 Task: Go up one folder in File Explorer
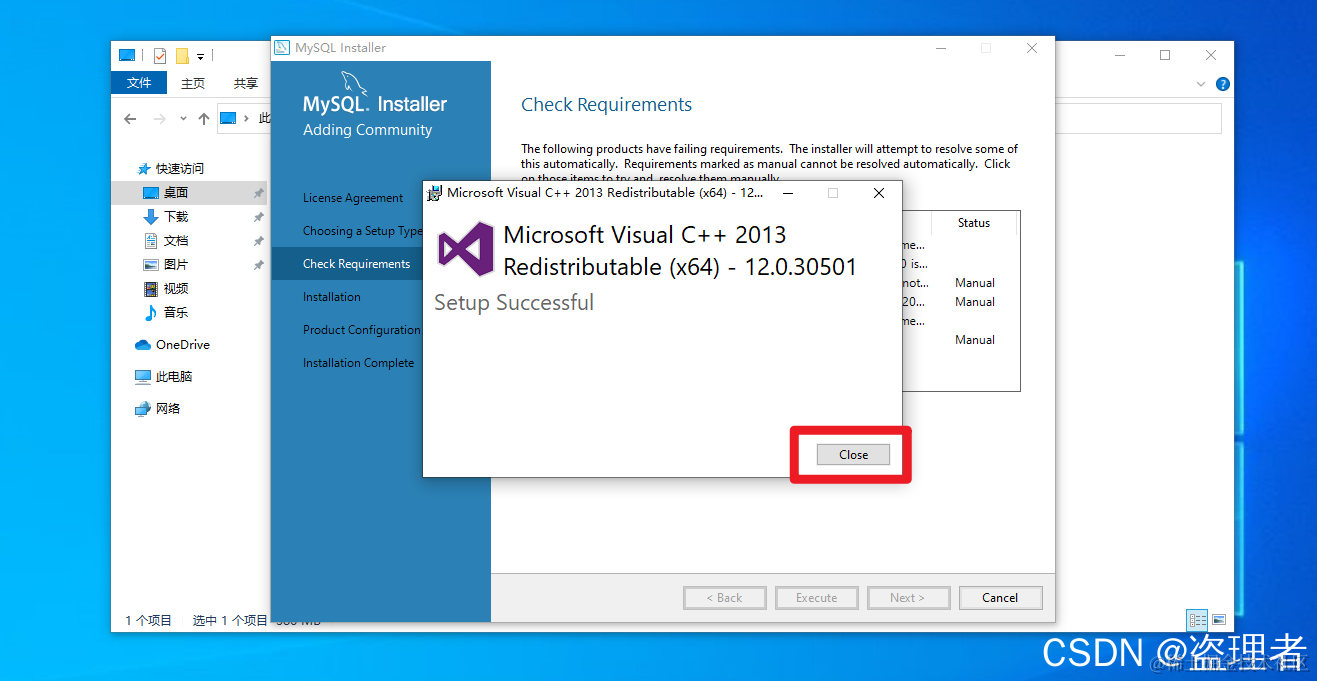[x=204, y=118]
